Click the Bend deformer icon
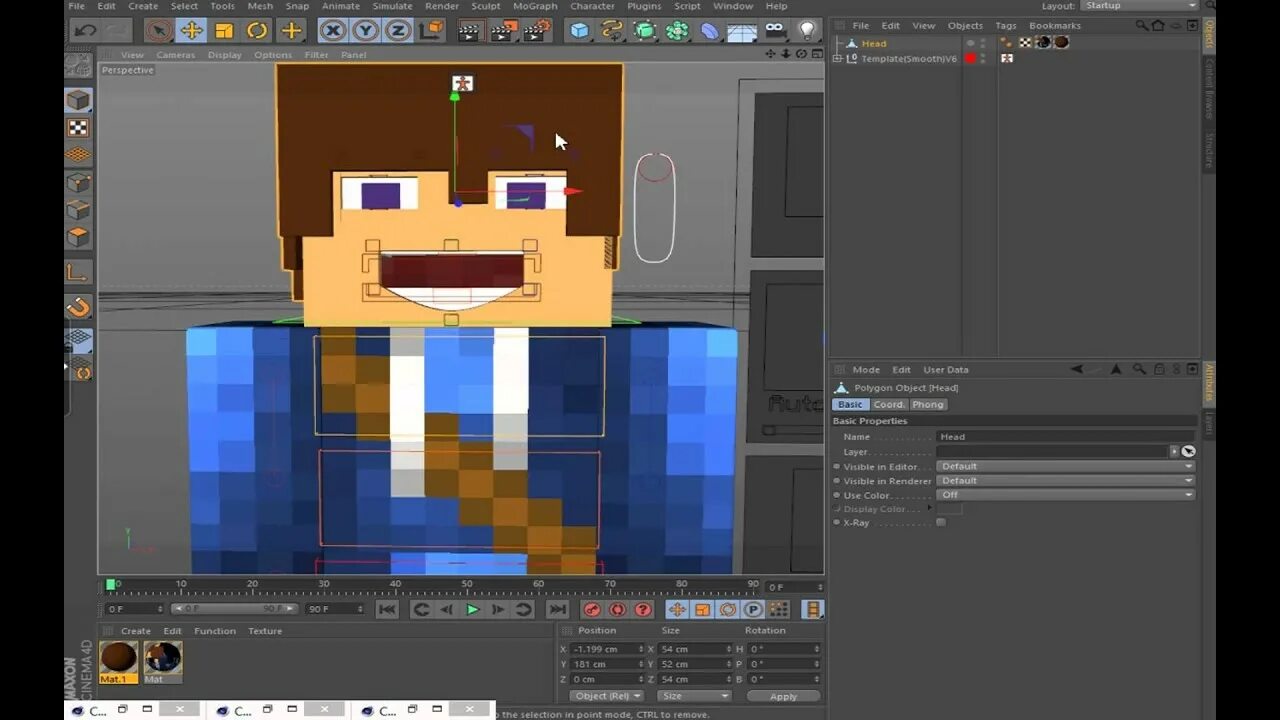The image size is (1280, 720). (709, 31)
